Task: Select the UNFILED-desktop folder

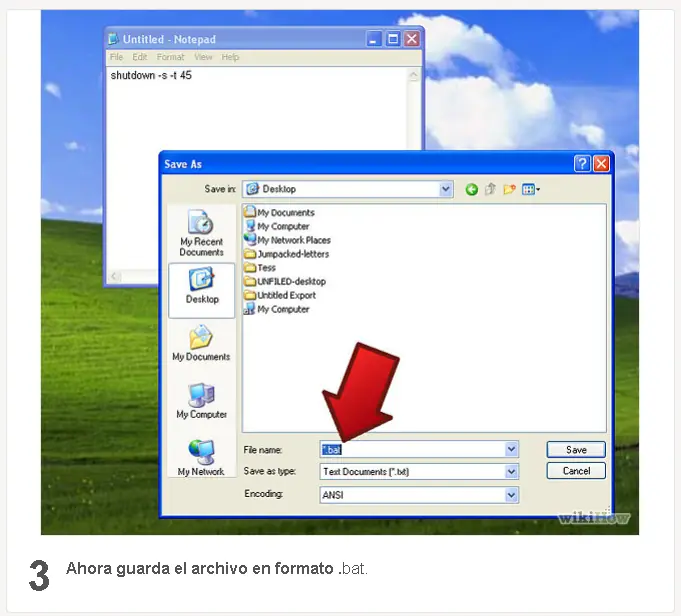Action: click(x=285, y=282)
